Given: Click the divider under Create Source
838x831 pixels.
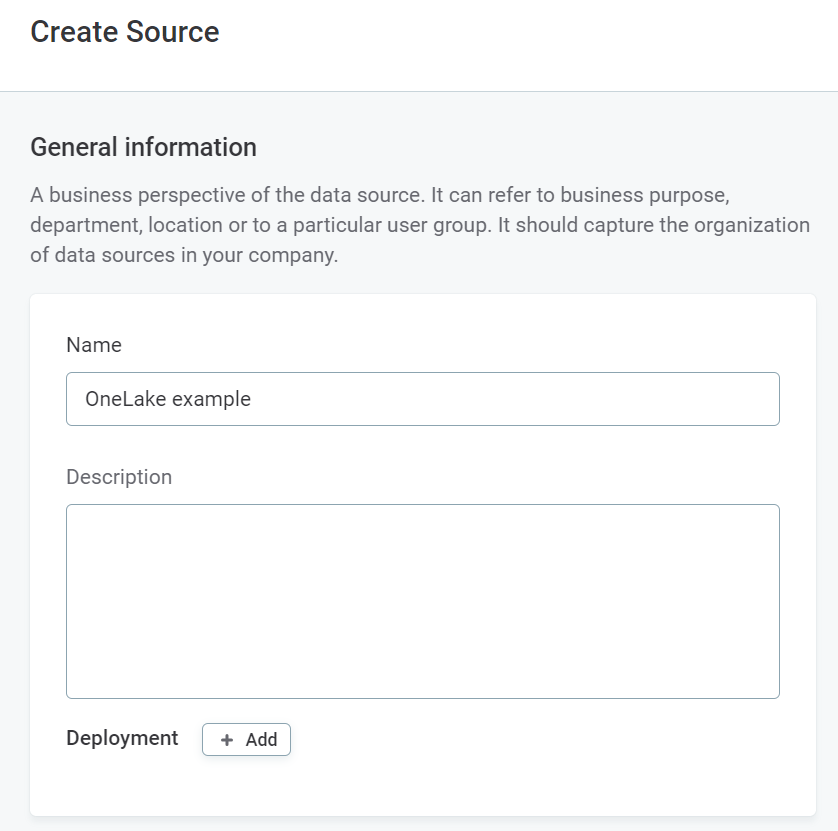Looking at the screenshot, I should (419, 90).
